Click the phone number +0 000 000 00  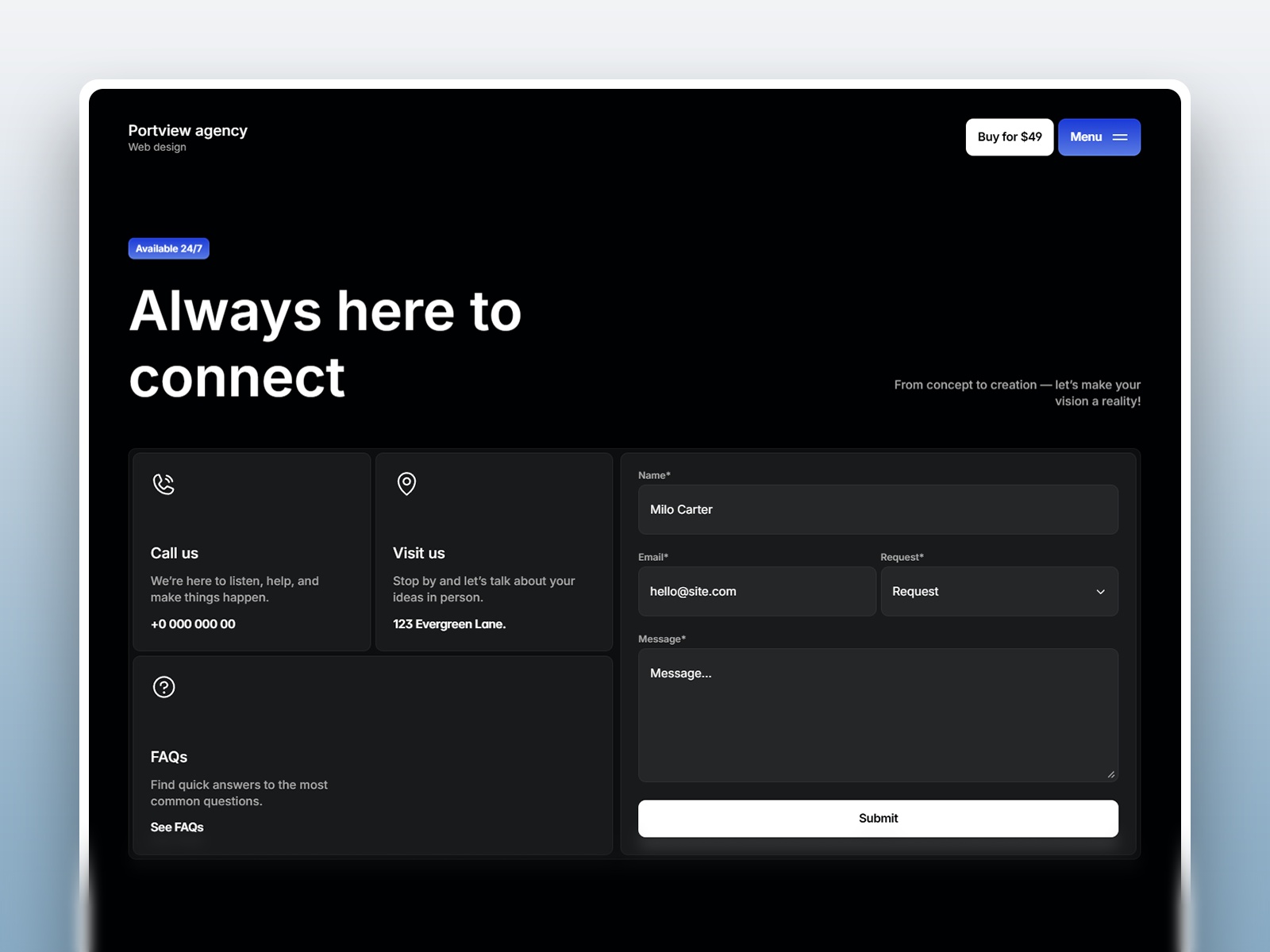[192, 624]
